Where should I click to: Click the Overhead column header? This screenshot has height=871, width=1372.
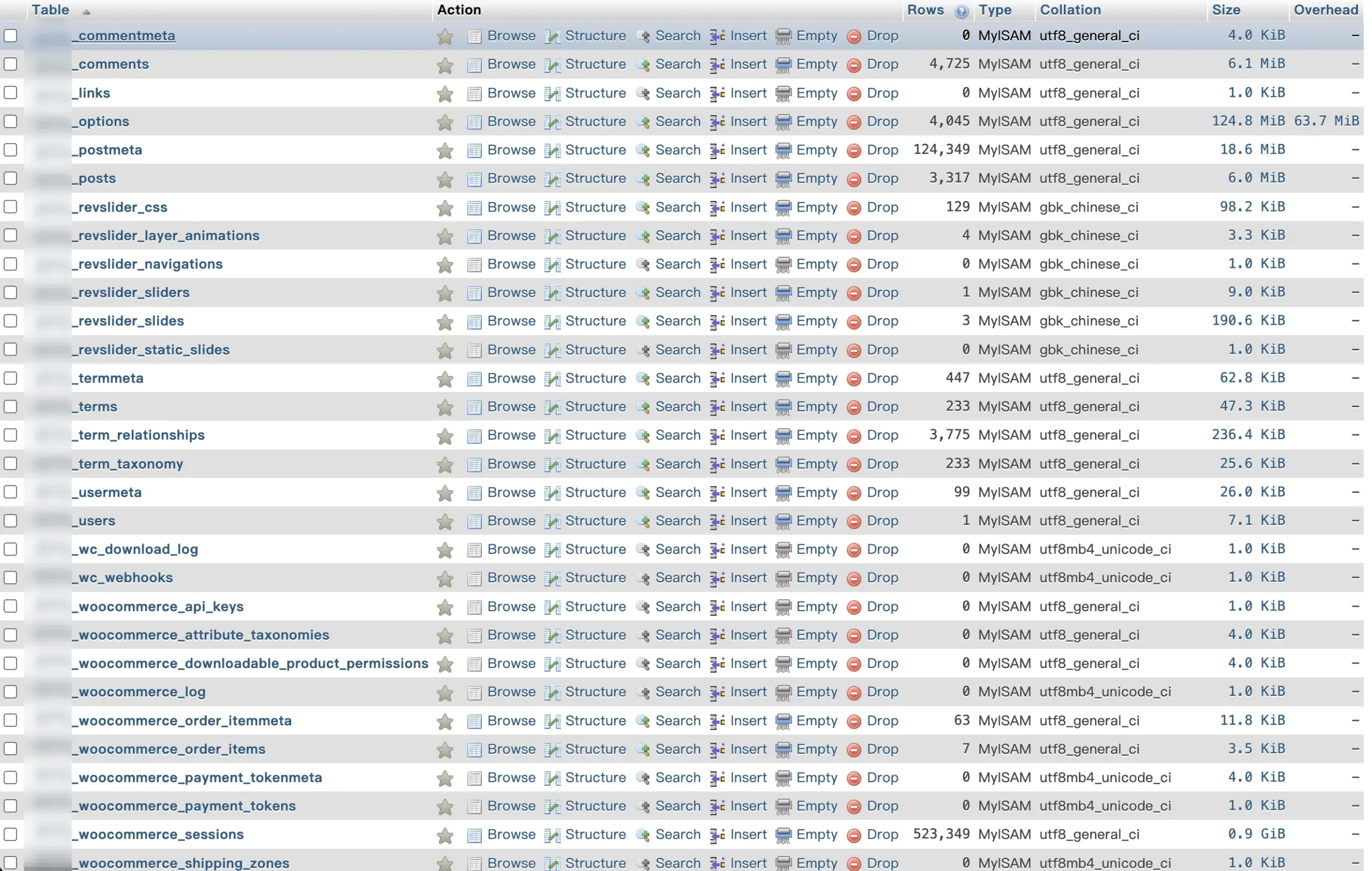point(1326,10)
